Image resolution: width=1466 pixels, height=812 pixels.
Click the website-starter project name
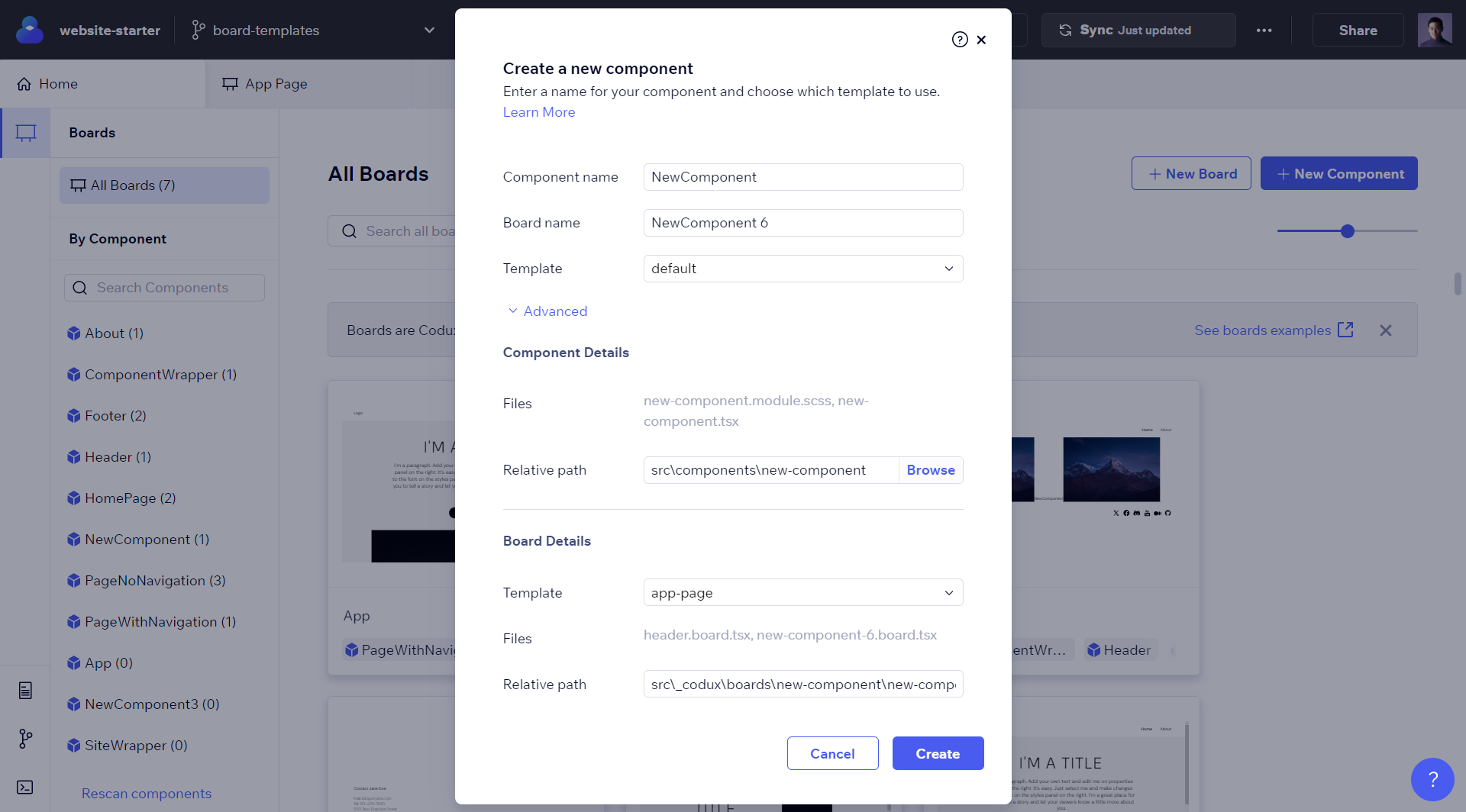click(x=110, y=31)
